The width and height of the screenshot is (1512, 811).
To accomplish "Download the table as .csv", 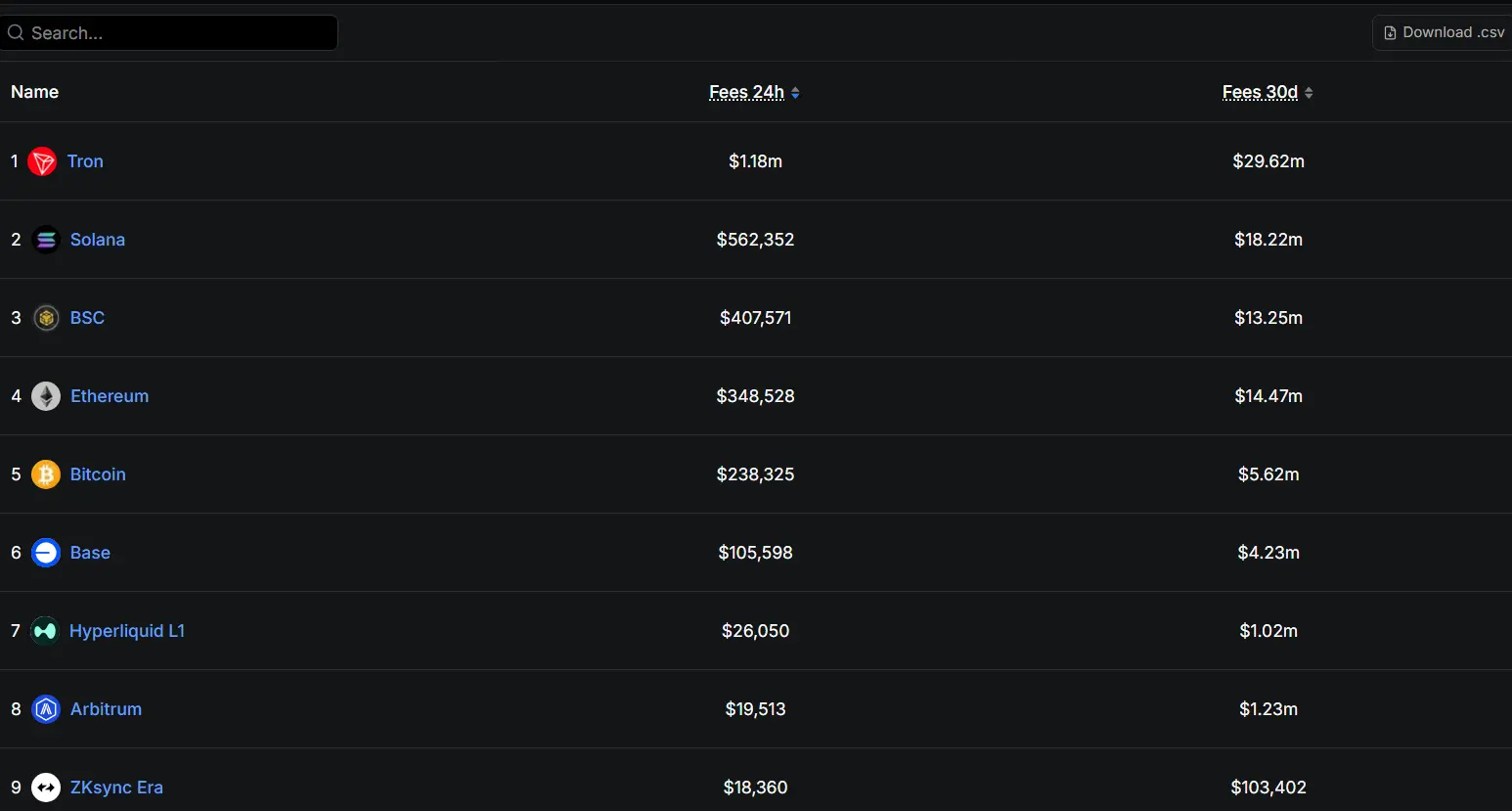I will (x=1444, y=32).
